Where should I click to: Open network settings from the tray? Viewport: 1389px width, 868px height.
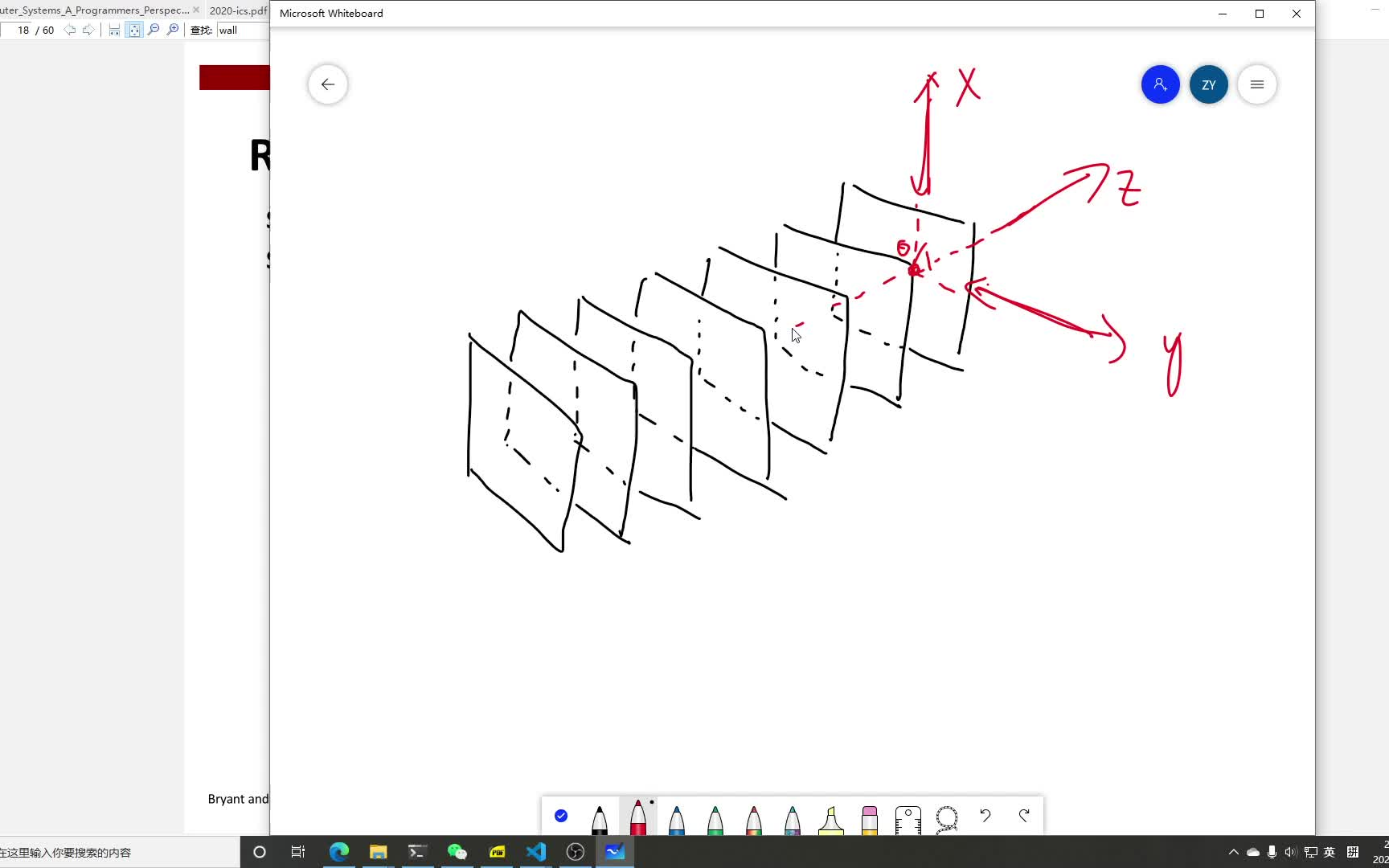(1311, 852)
